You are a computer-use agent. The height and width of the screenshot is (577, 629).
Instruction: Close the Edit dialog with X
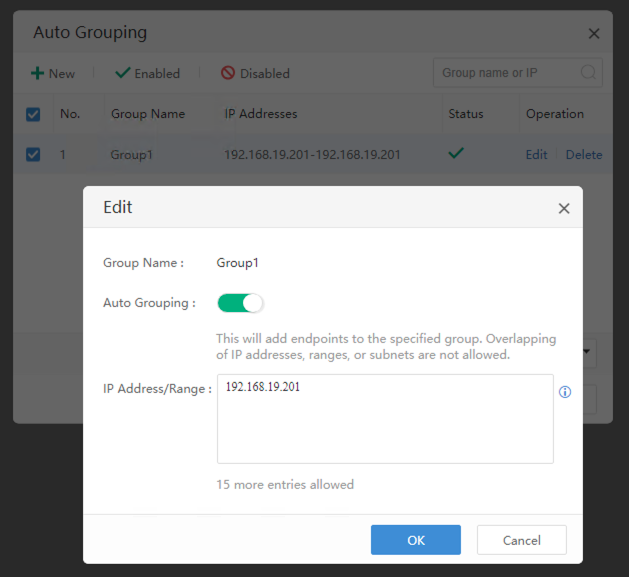(x=564, y=208)
